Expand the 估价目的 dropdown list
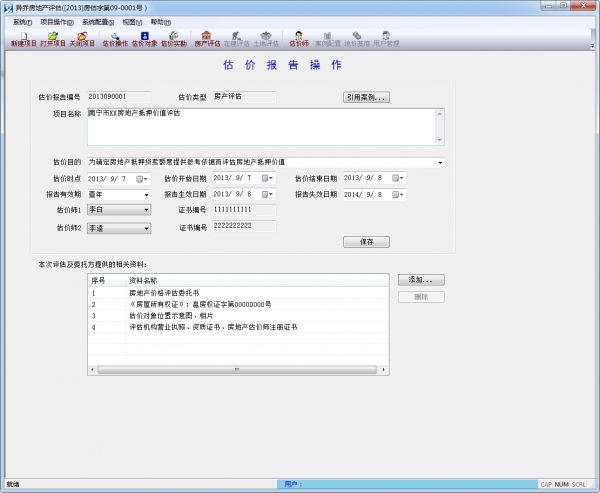The width and height of the screenshot is (600, 493). coord(440,163)
